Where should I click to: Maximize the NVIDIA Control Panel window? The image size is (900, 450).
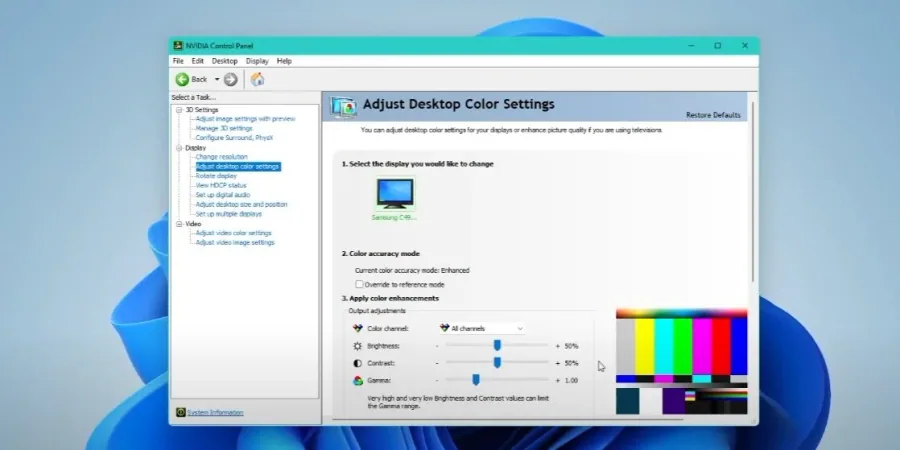tap(717, 46)
